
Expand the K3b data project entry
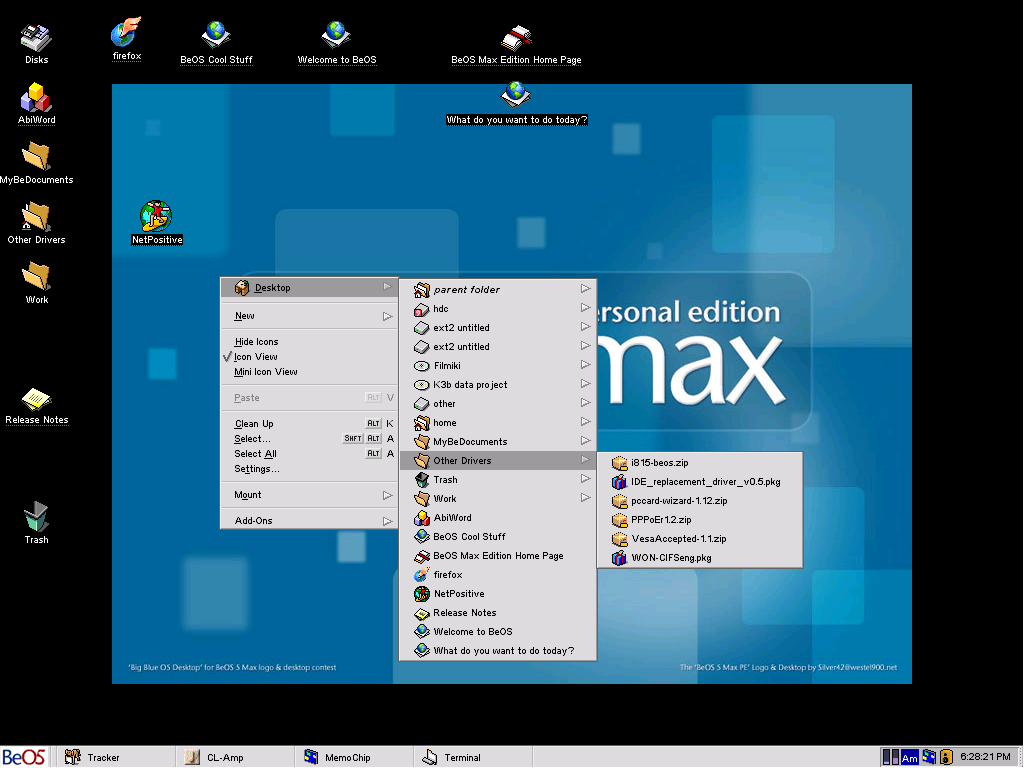tap(498, 384)
